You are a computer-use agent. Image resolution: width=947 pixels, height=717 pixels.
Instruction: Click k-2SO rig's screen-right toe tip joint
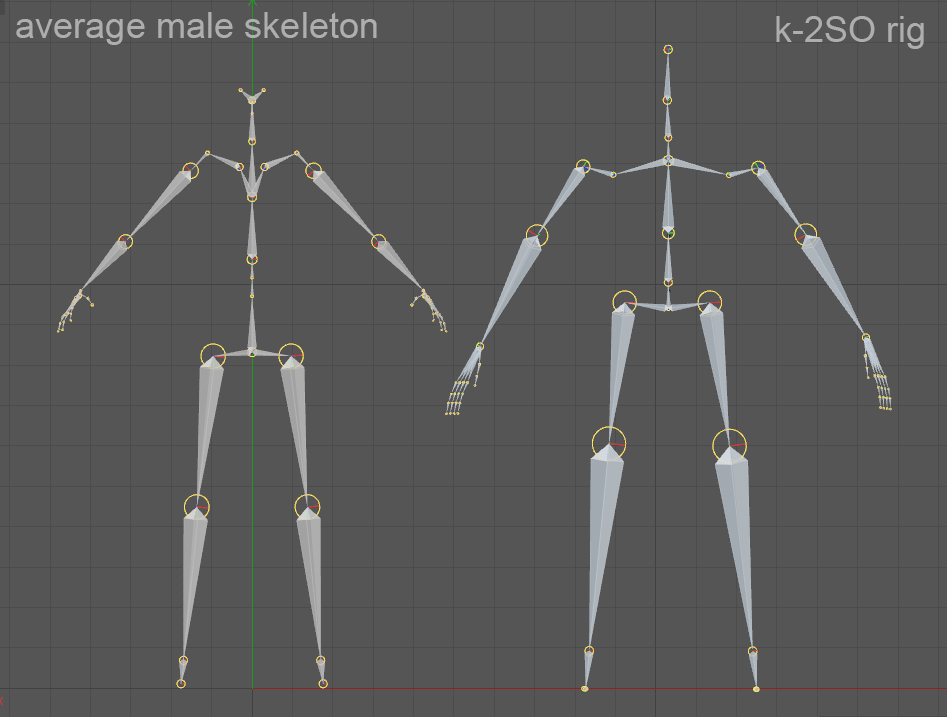point(756,689)
